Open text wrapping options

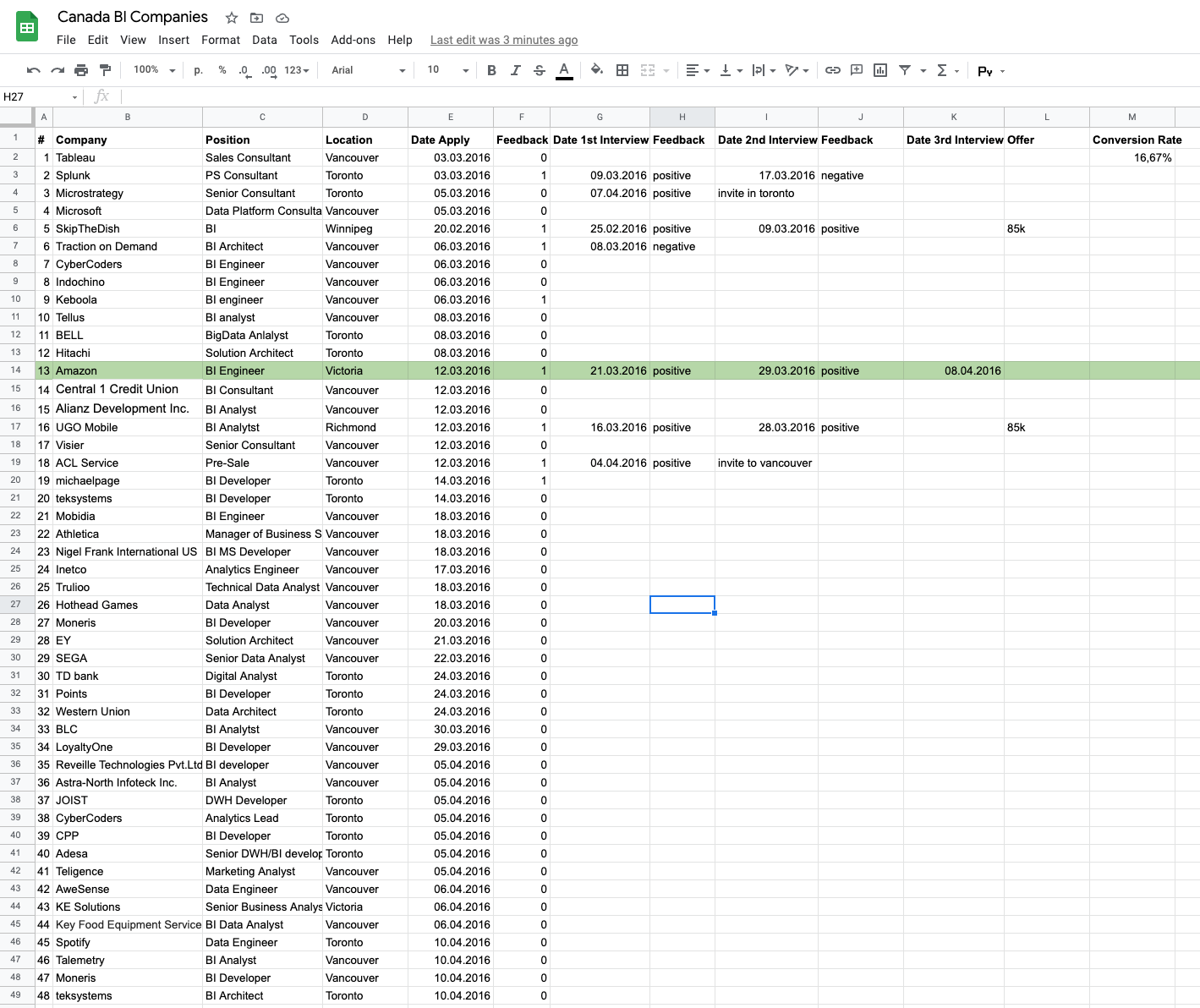click(x=764, y=70)
